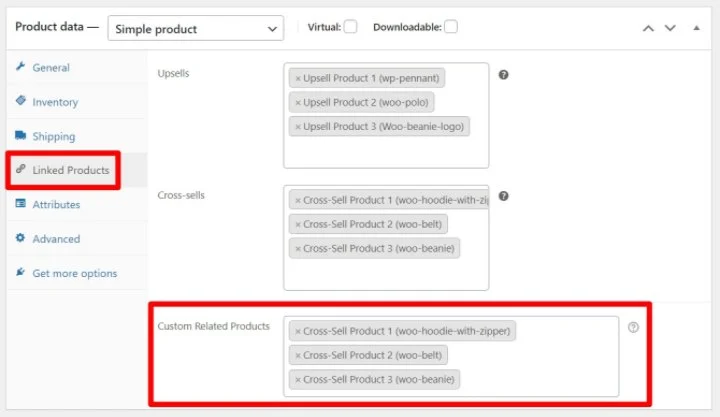Remove Upsell Product 3 (Woo-beanie-logo) tag

point(298,126)
